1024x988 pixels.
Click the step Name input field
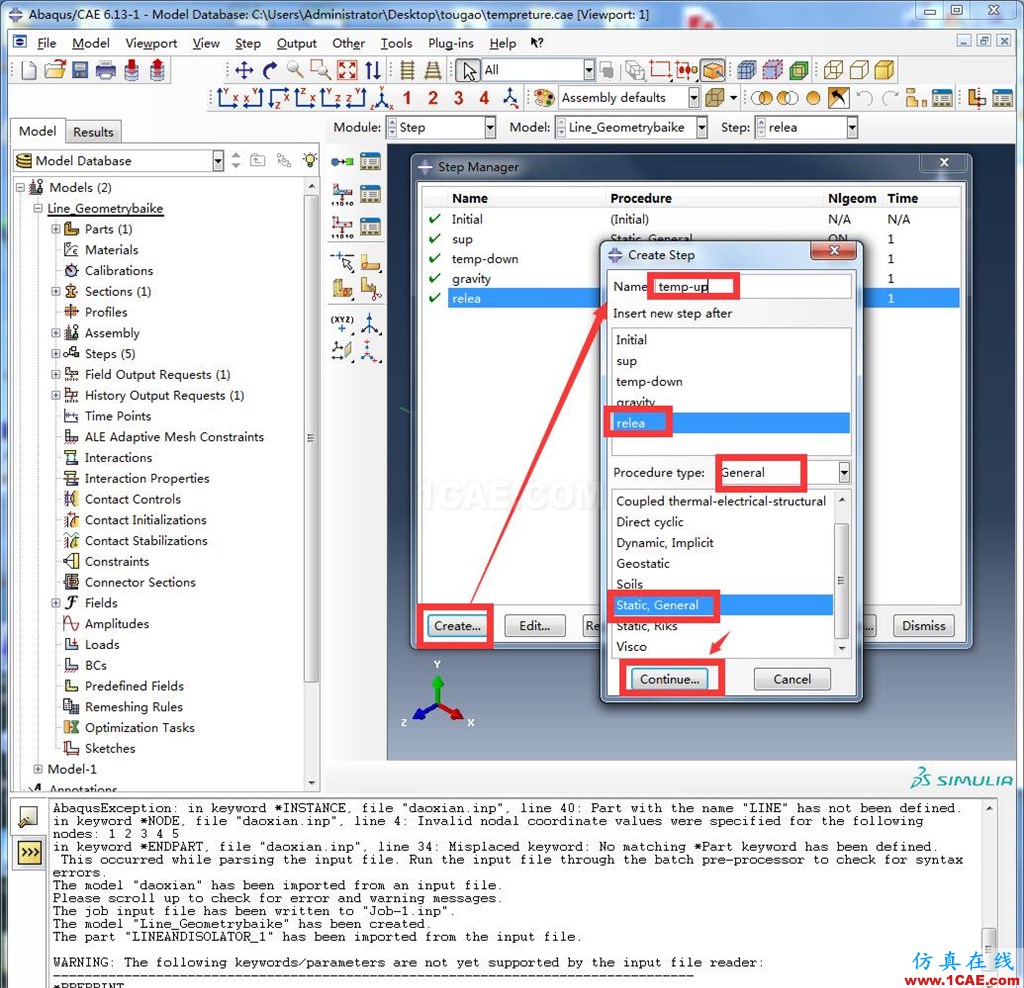point(752,287)
